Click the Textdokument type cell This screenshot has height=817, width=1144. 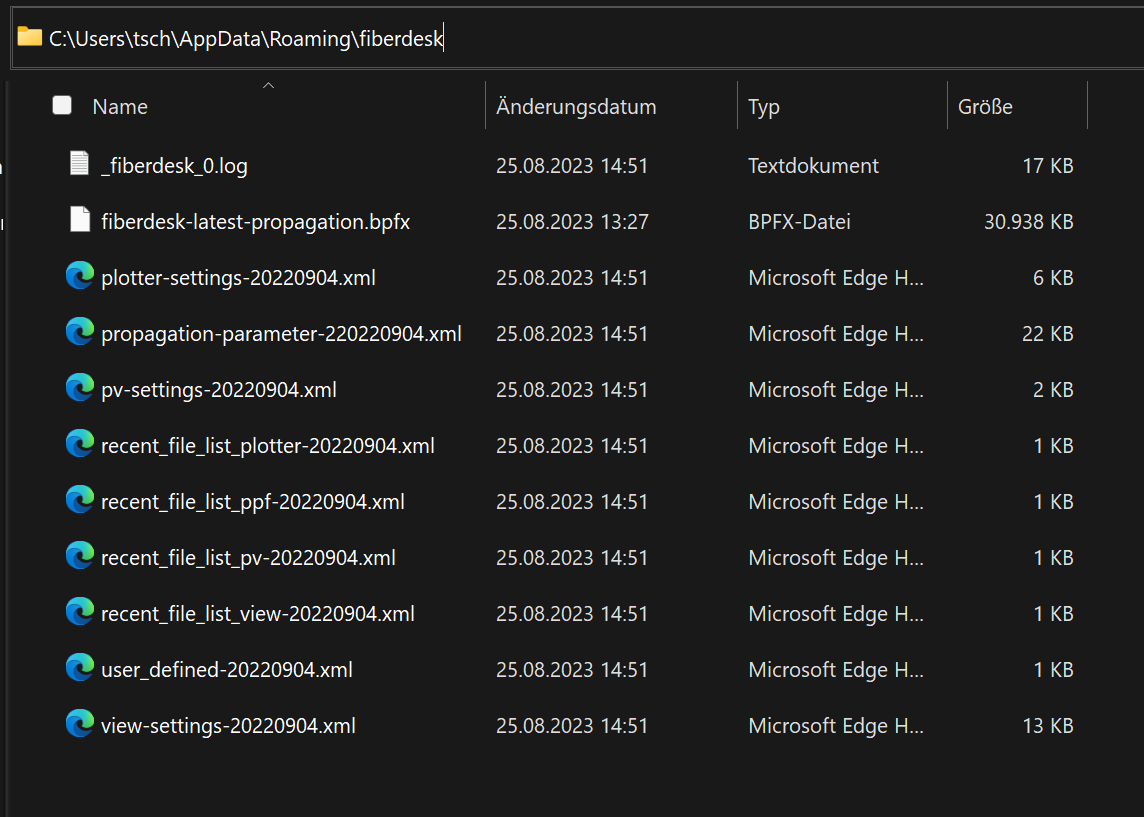[x=813, y=166]
